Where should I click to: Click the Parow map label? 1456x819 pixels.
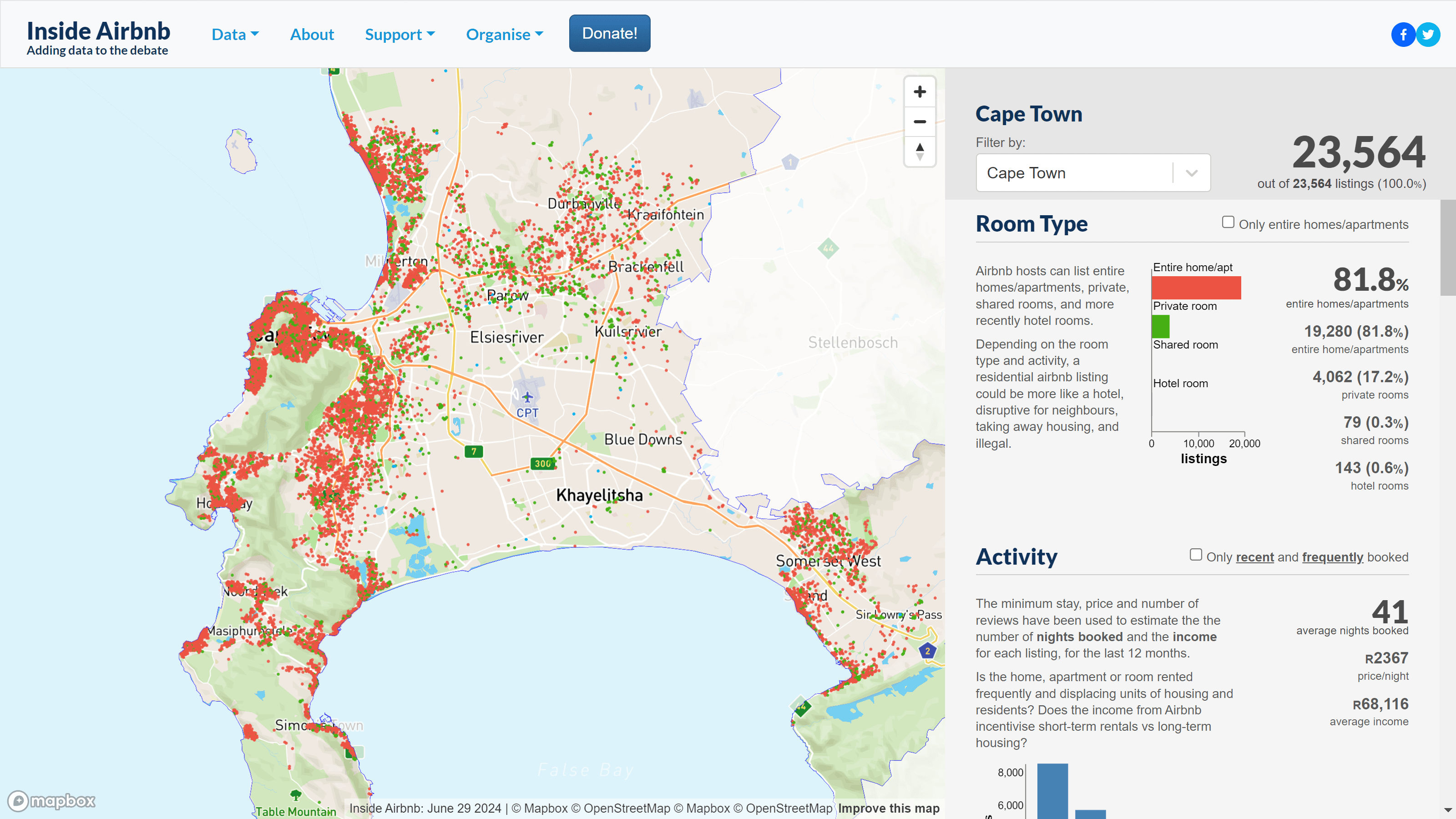pos(508,295)
